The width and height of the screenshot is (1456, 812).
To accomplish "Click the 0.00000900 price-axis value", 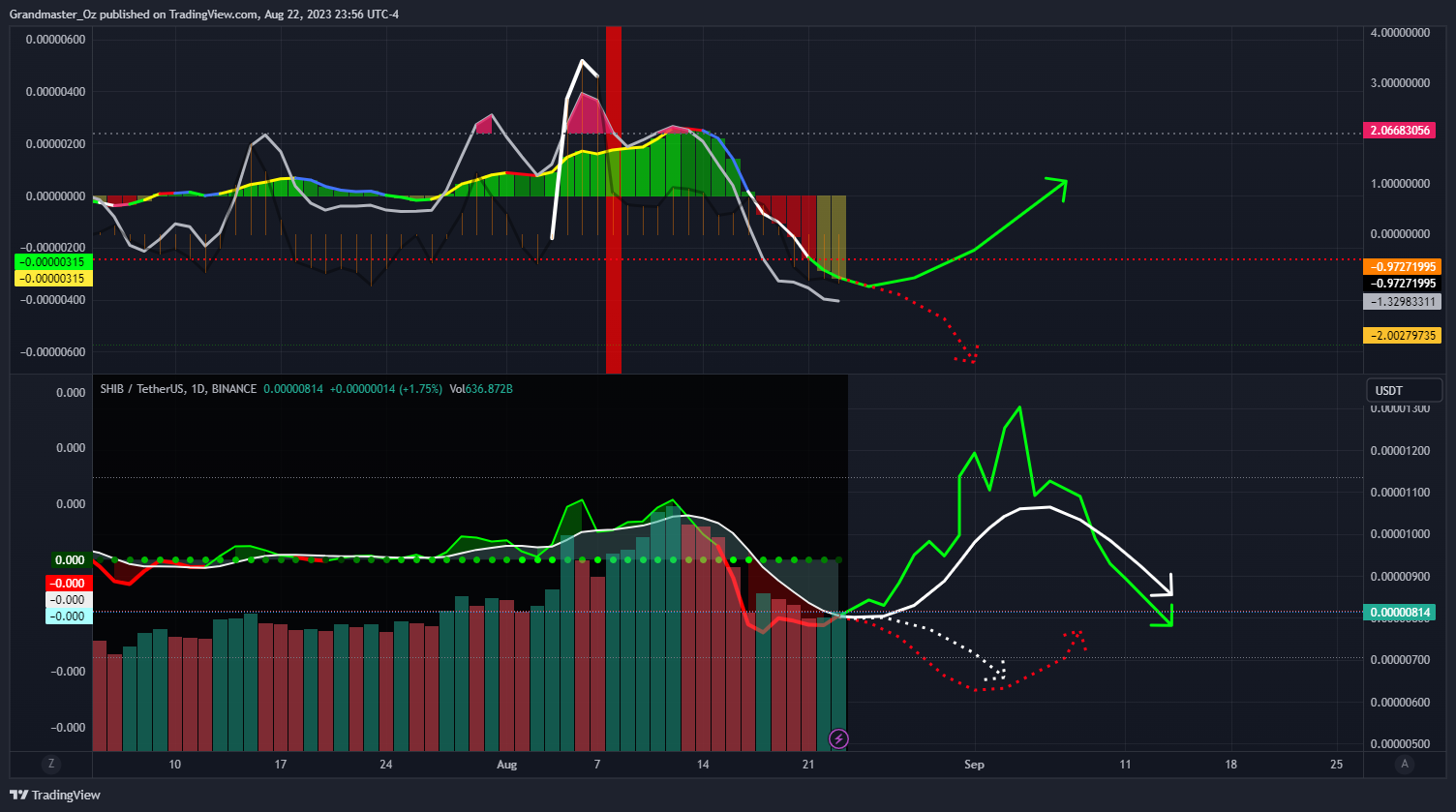I will (x=1399, y=577).
